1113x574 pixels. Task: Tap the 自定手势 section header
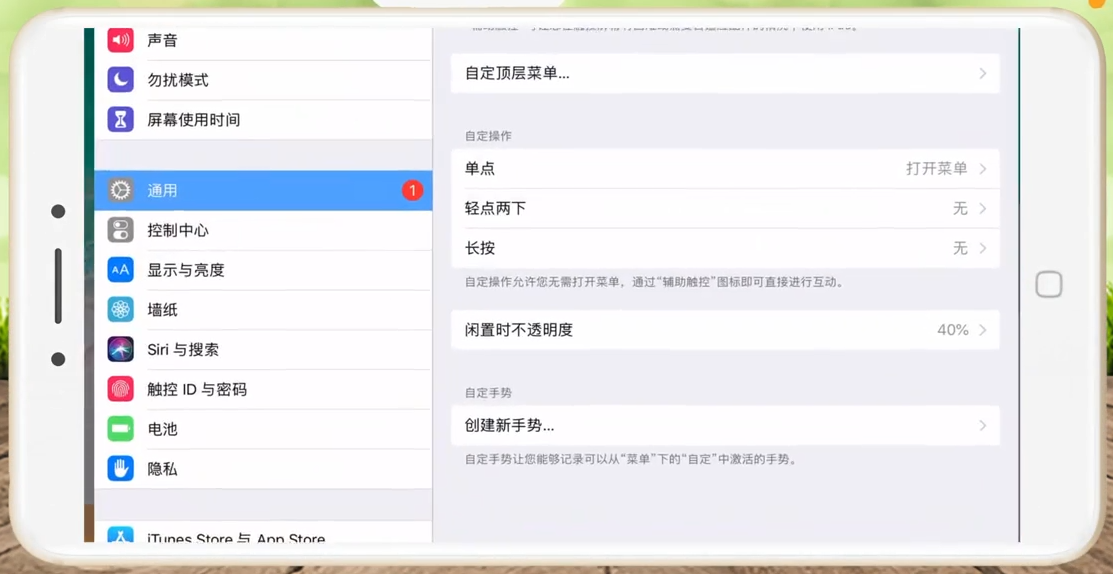pos(488,392)
